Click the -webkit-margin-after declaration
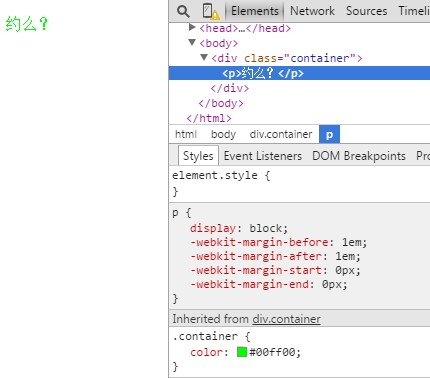430x378 pixels. 275,256
